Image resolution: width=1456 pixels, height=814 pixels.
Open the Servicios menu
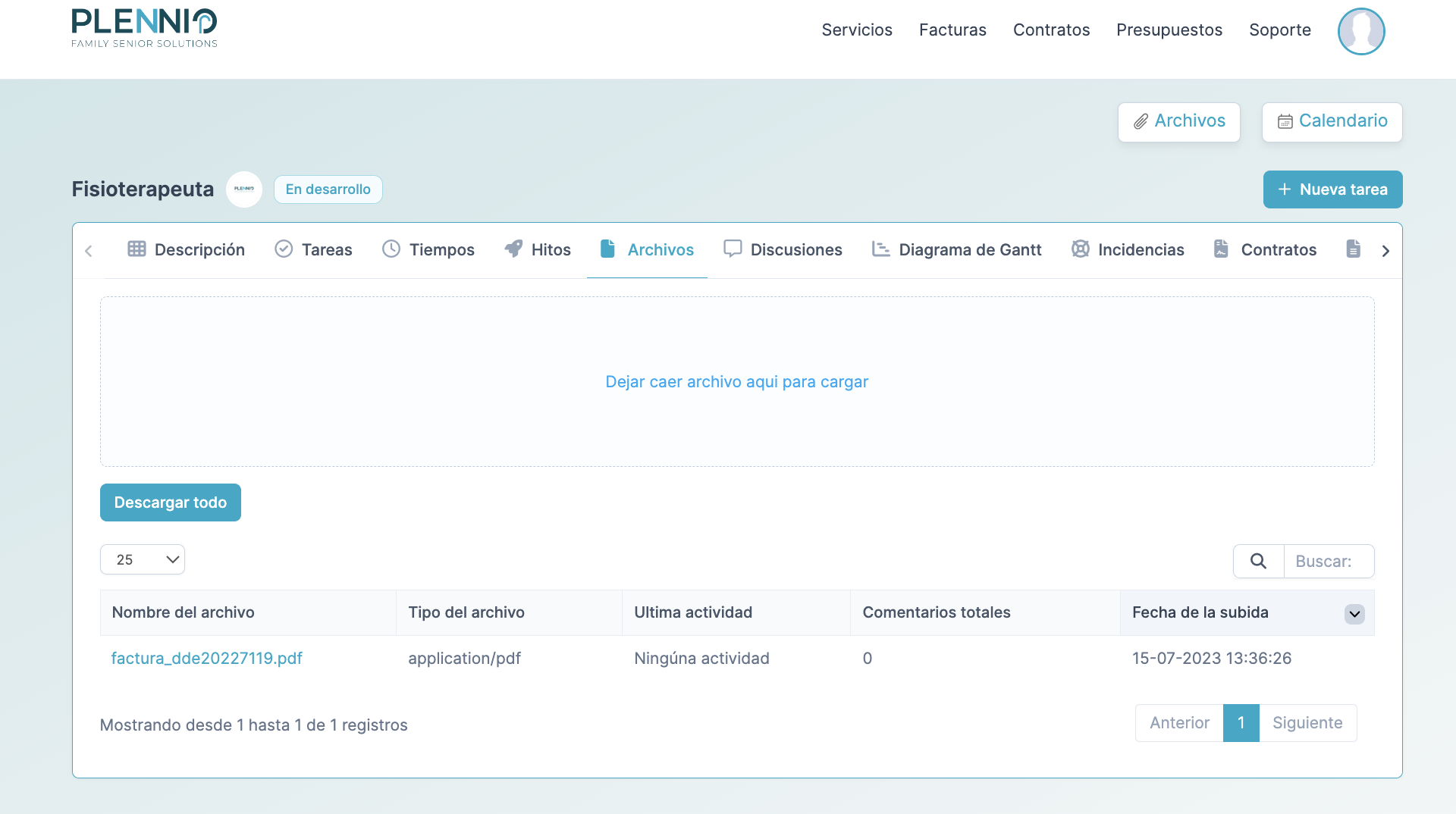857,30
